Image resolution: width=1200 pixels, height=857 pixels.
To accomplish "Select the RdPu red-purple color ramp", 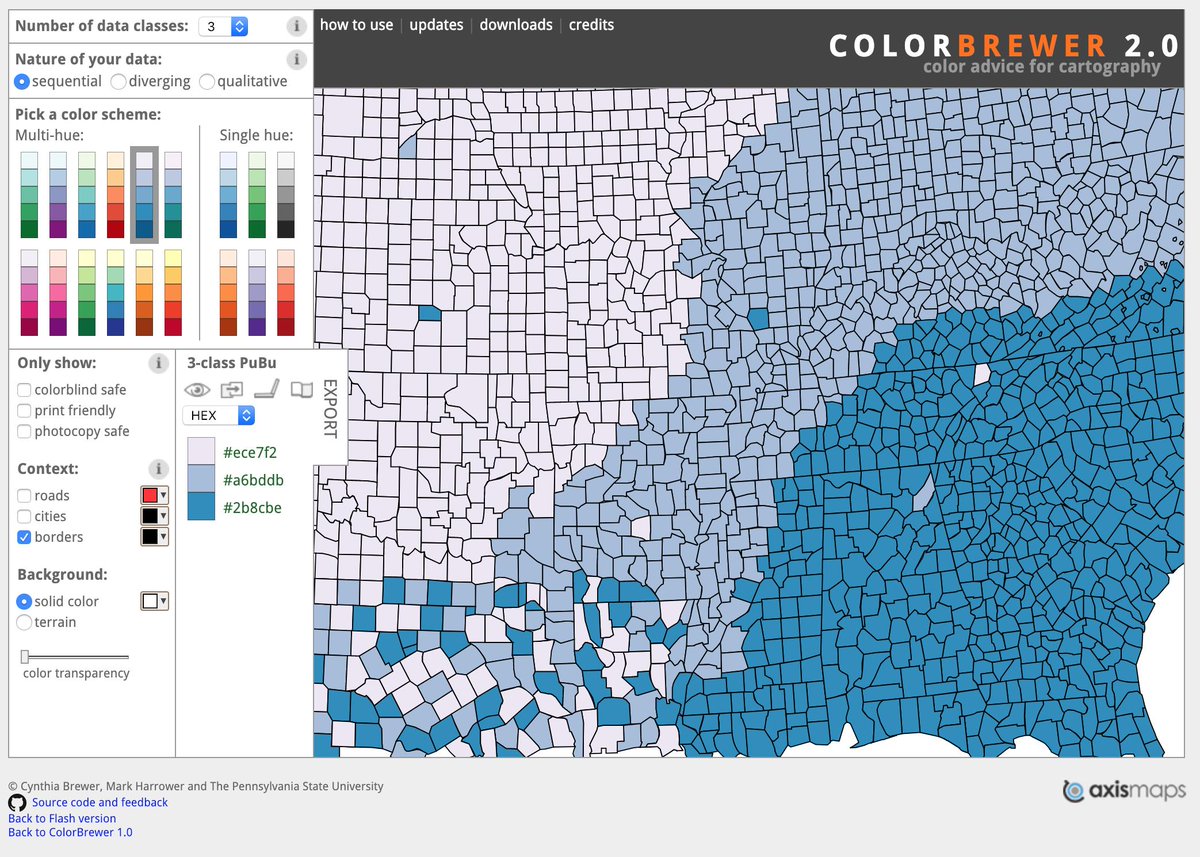I will click(x=58, y=292).
